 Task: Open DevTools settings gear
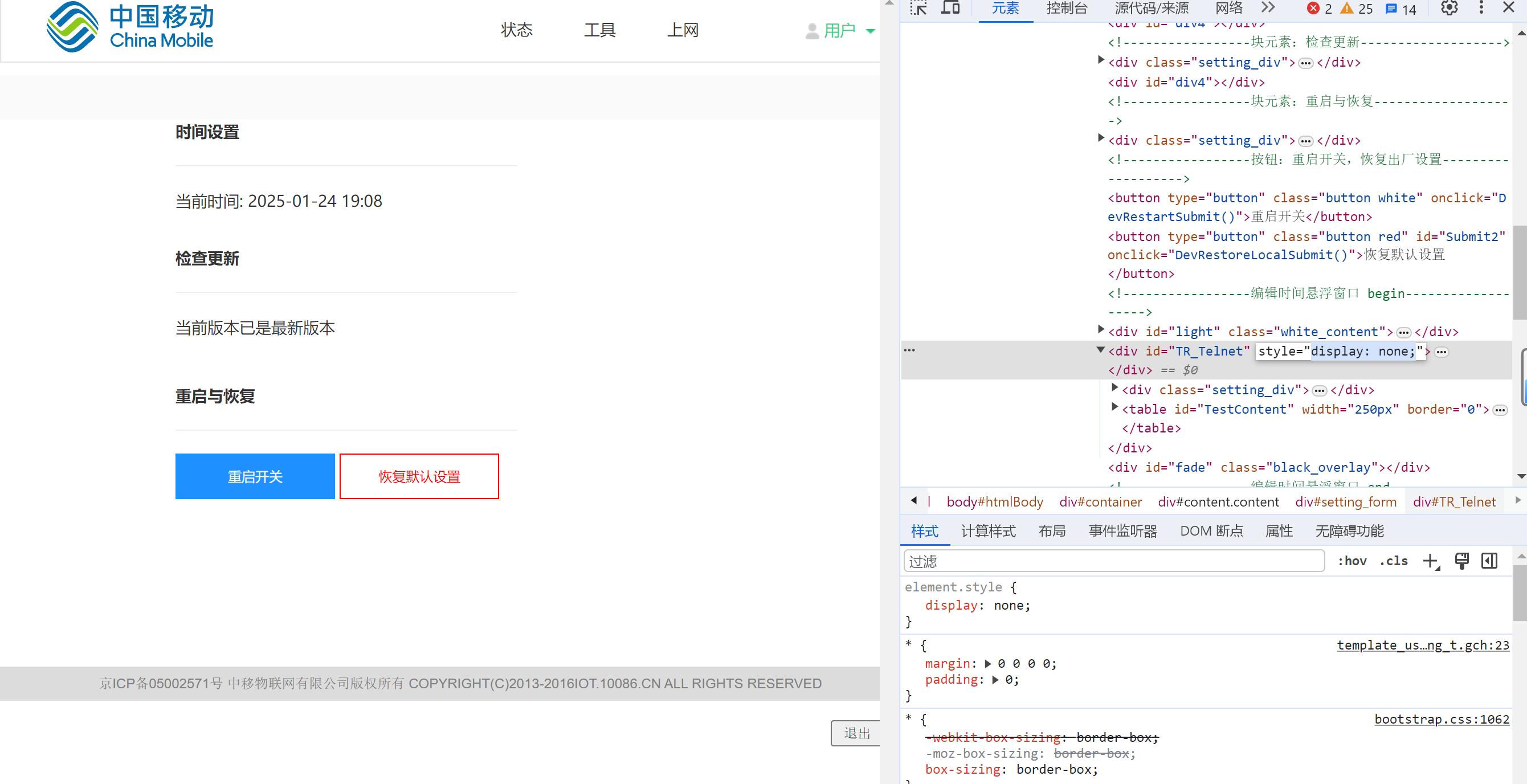pyautogui.click(x=1449, y=8)
